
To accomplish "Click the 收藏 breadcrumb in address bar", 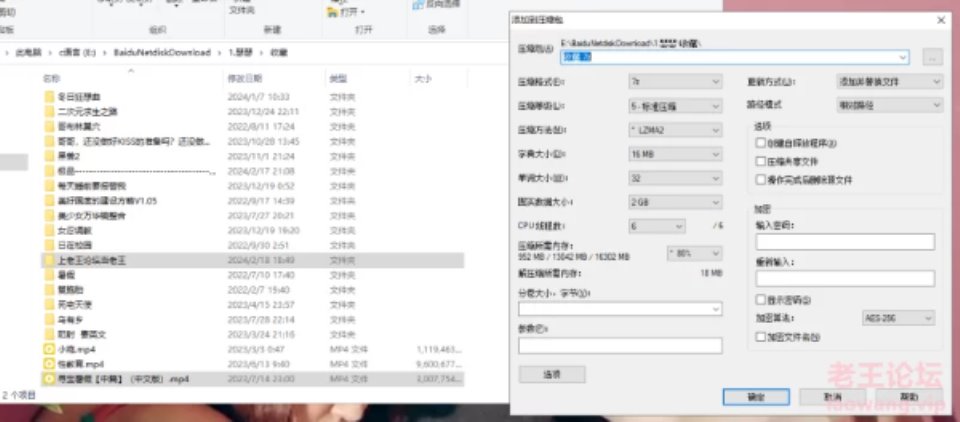I will tap(279, 53).
